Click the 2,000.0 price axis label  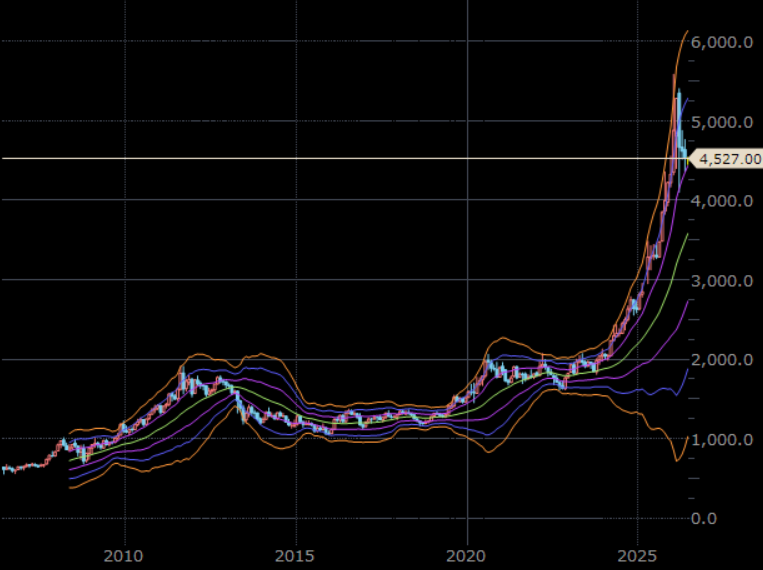(x=722, y=360)
